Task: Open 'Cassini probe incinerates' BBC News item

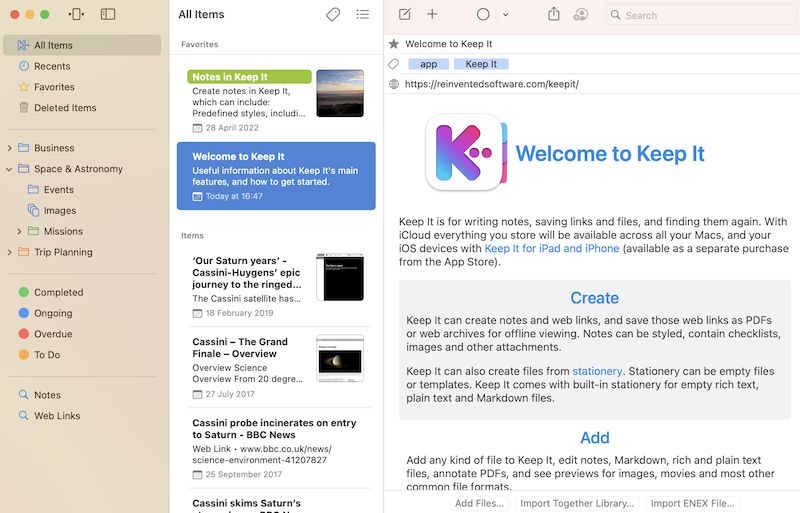Action: tap(276, 448)
